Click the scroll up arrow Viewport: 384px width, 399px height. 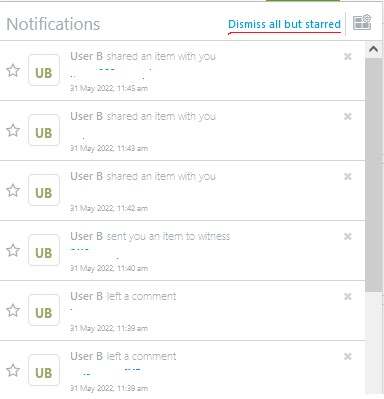click(x=374, y=50)
